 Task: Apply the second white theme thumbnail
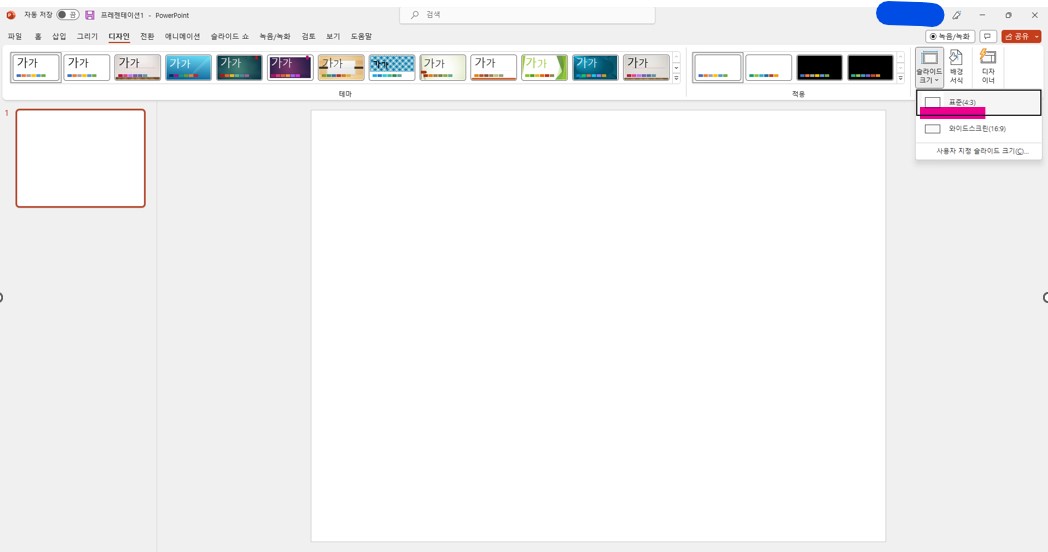(86, 67)
